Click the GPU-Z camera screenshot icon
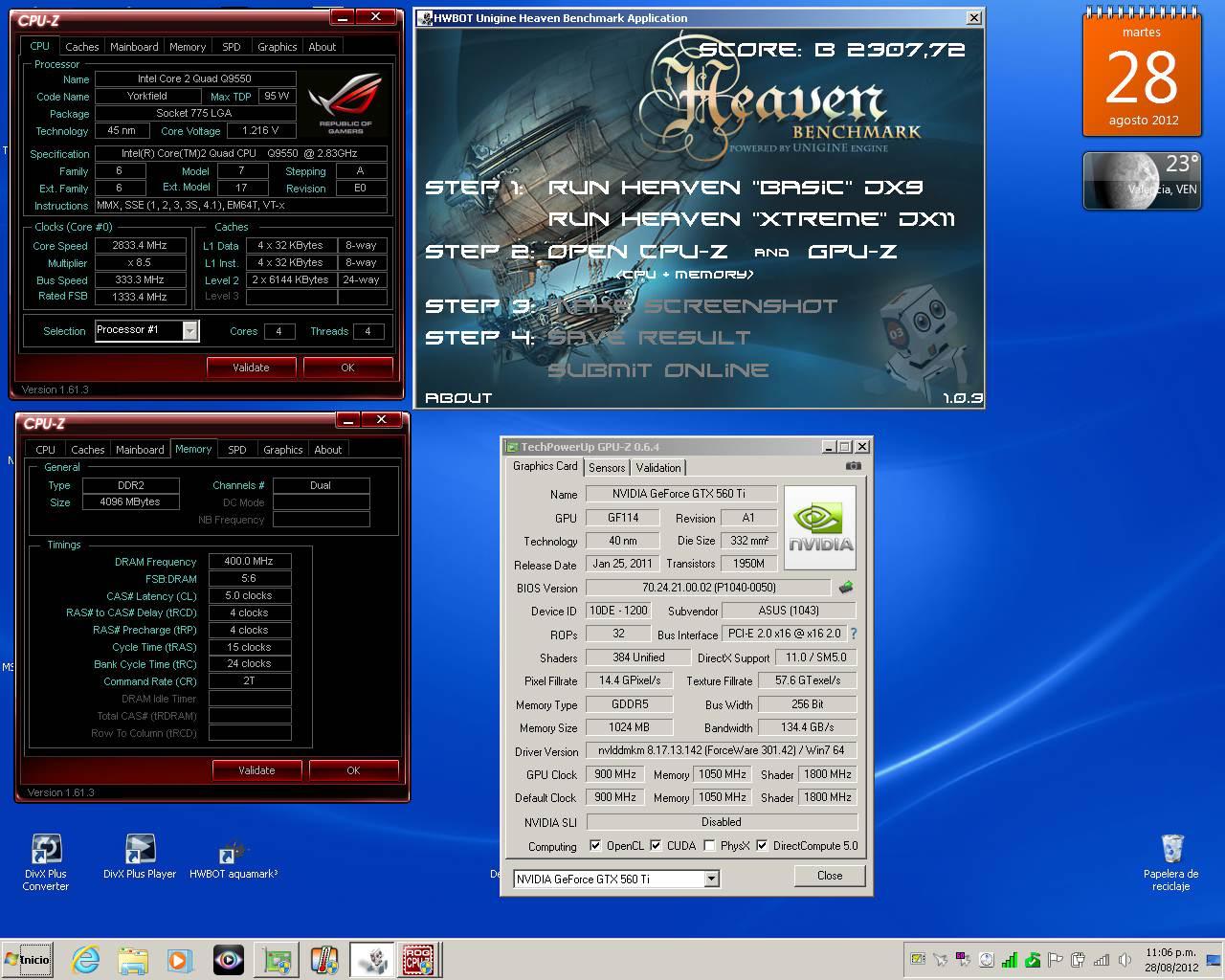The height and width of the screenshot is (980, 1225). point(854,466)
